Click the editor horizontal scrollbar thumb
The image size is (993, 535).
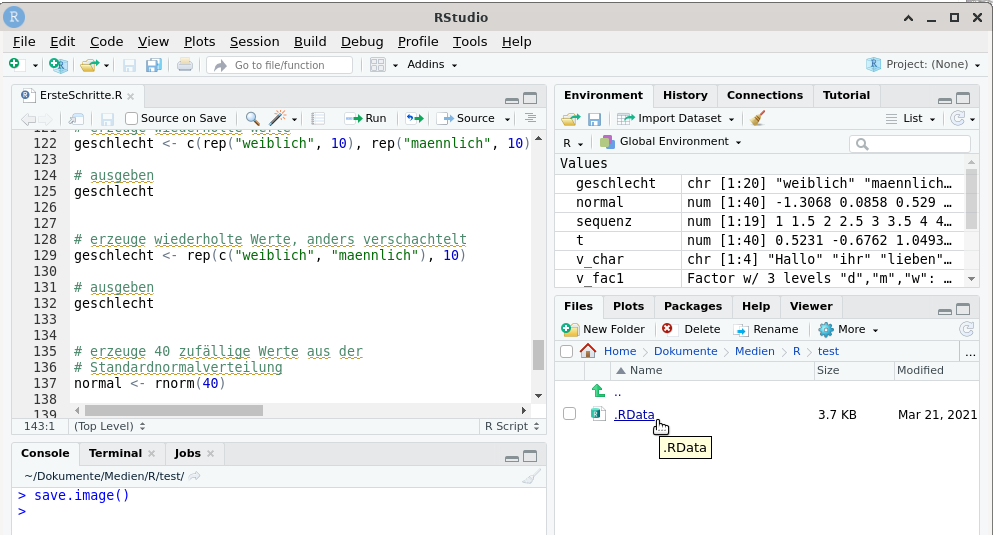pos(174,410)
